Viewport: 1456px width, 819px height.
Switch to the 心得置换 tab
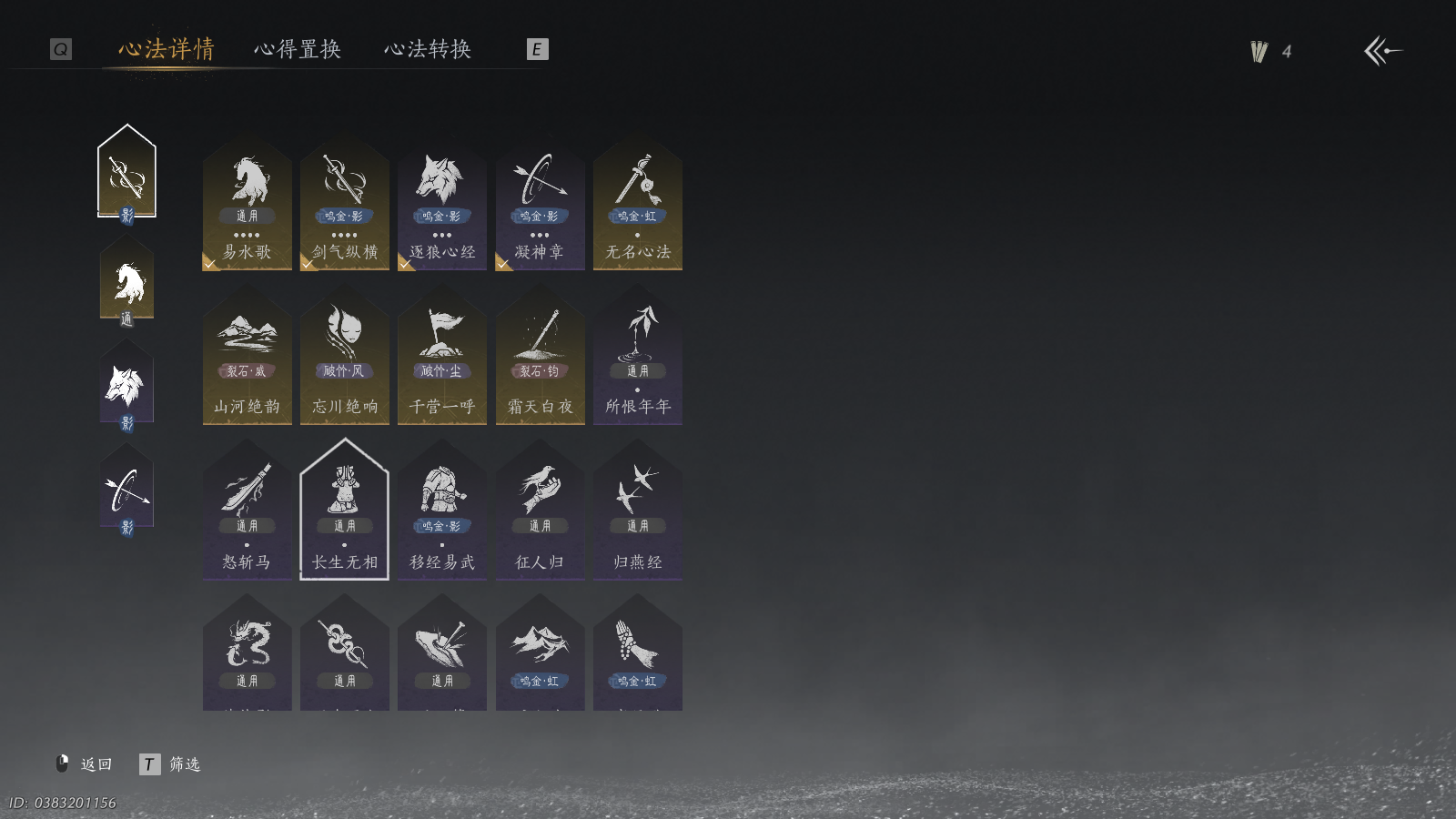[x=298, y=49]
